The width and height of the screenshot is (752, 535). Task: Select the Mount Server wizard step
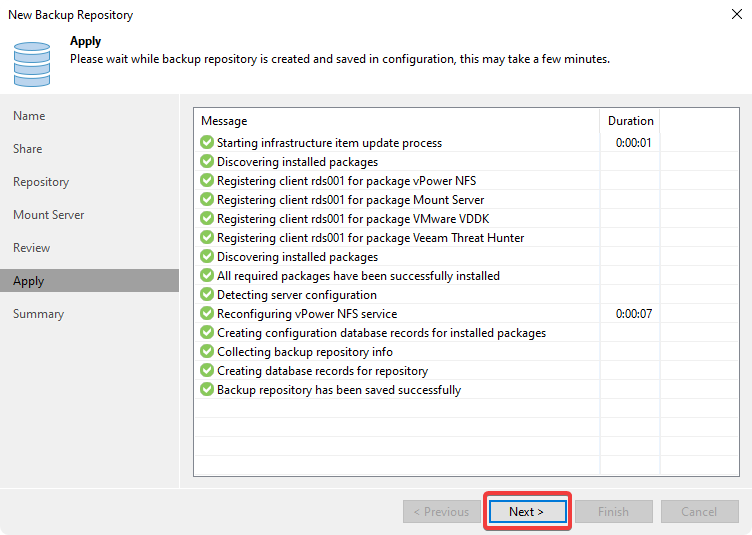pos(48,215)
